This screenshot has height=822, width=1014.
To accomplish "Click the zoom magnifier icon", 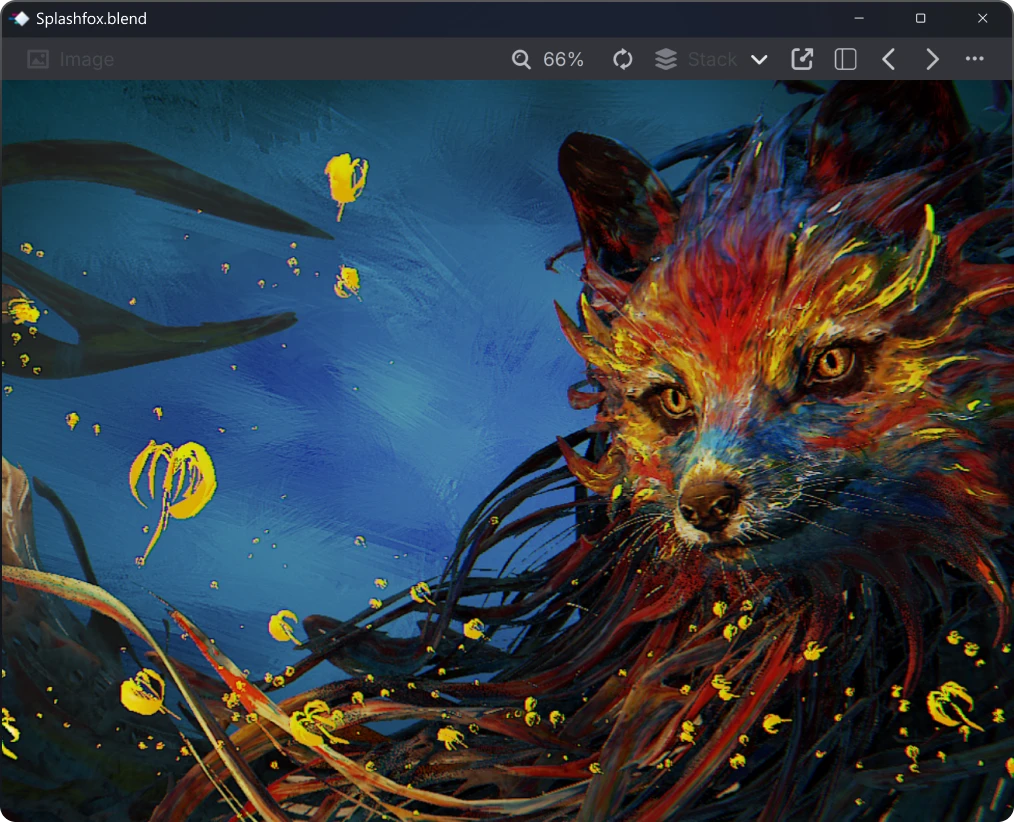I will click(521, 59).
